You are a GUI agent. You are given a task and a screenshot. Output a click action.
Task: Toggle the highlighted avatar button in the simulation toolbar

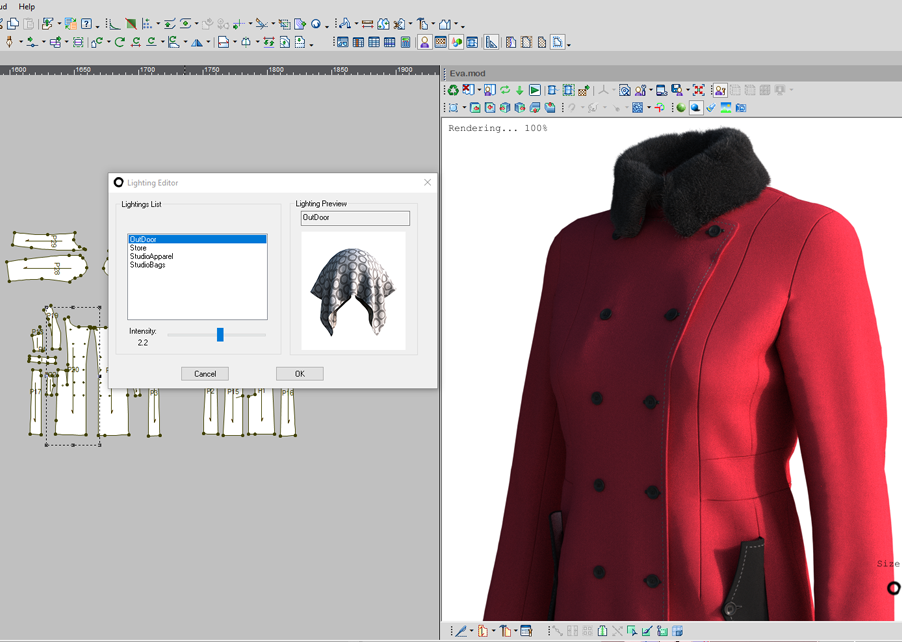click(720, 89)
